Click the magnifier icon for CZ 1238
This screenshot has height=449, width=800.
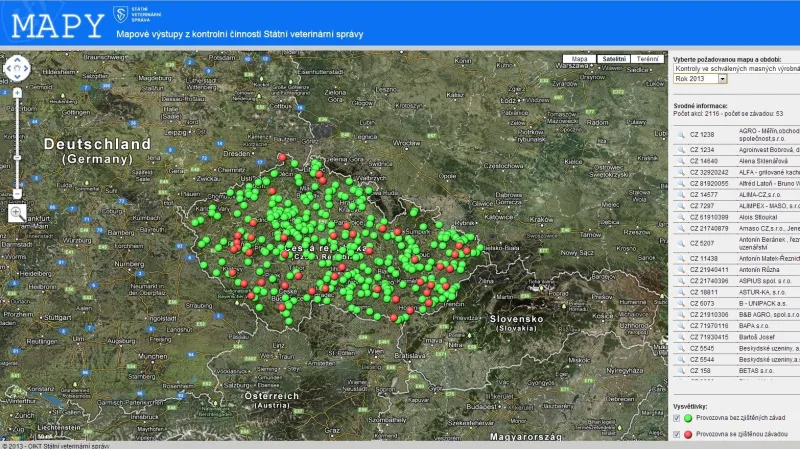[680, 133]
